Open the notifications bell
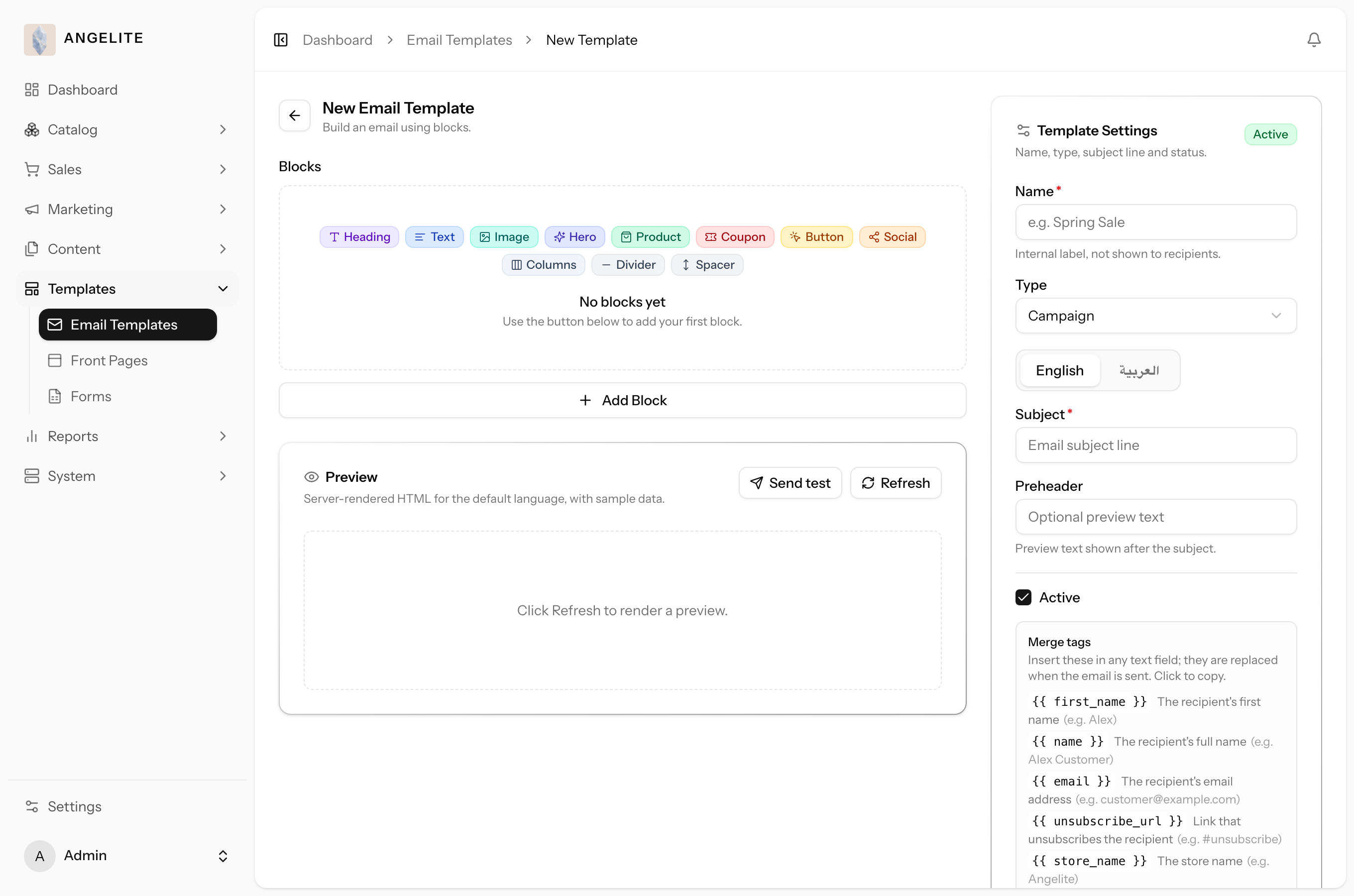Image resolution: width=1354 pixels, height=896 pixels. point(1314,40)
